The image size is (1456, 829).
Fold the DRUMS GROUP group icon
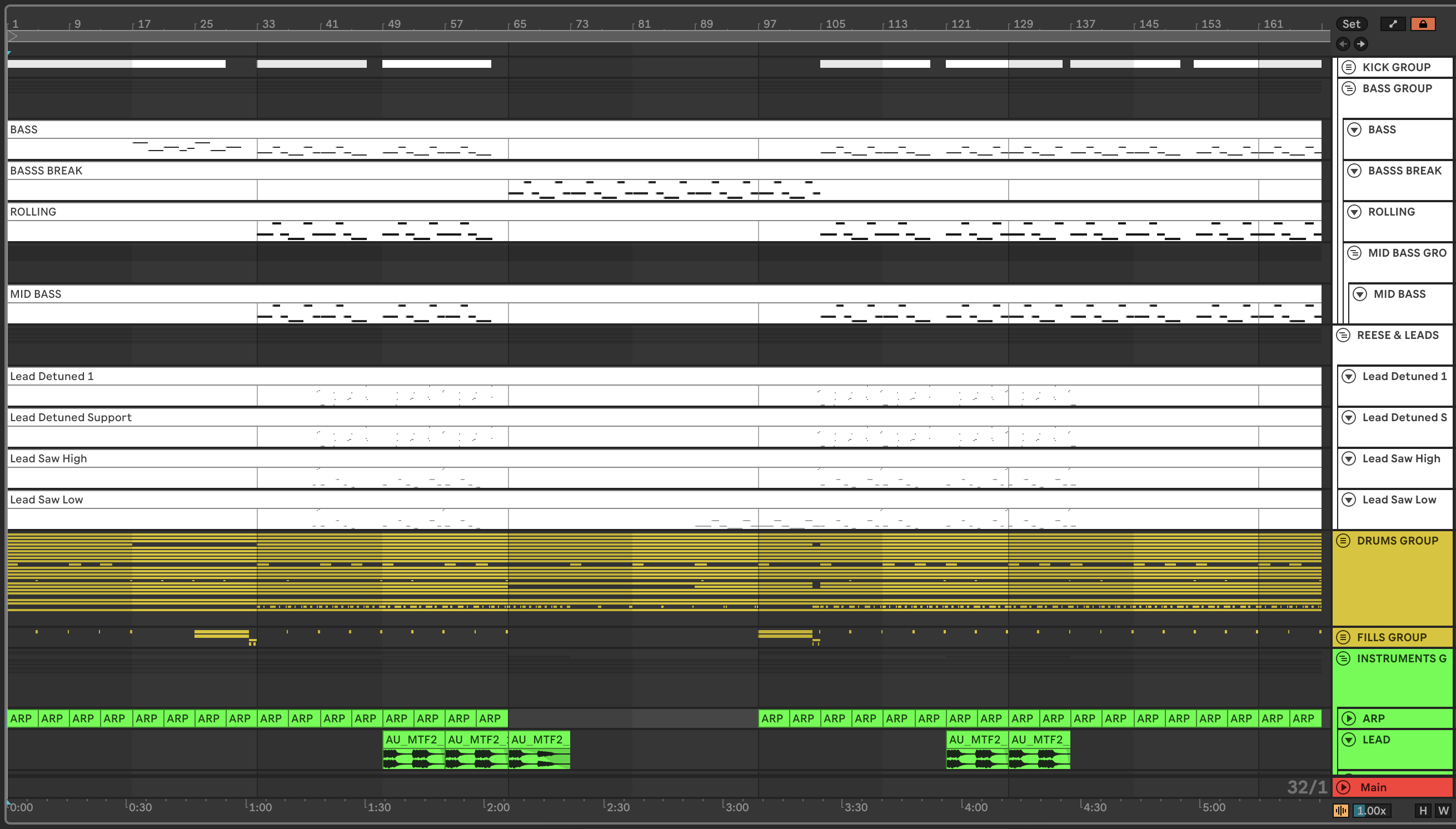pos(1343,540)
